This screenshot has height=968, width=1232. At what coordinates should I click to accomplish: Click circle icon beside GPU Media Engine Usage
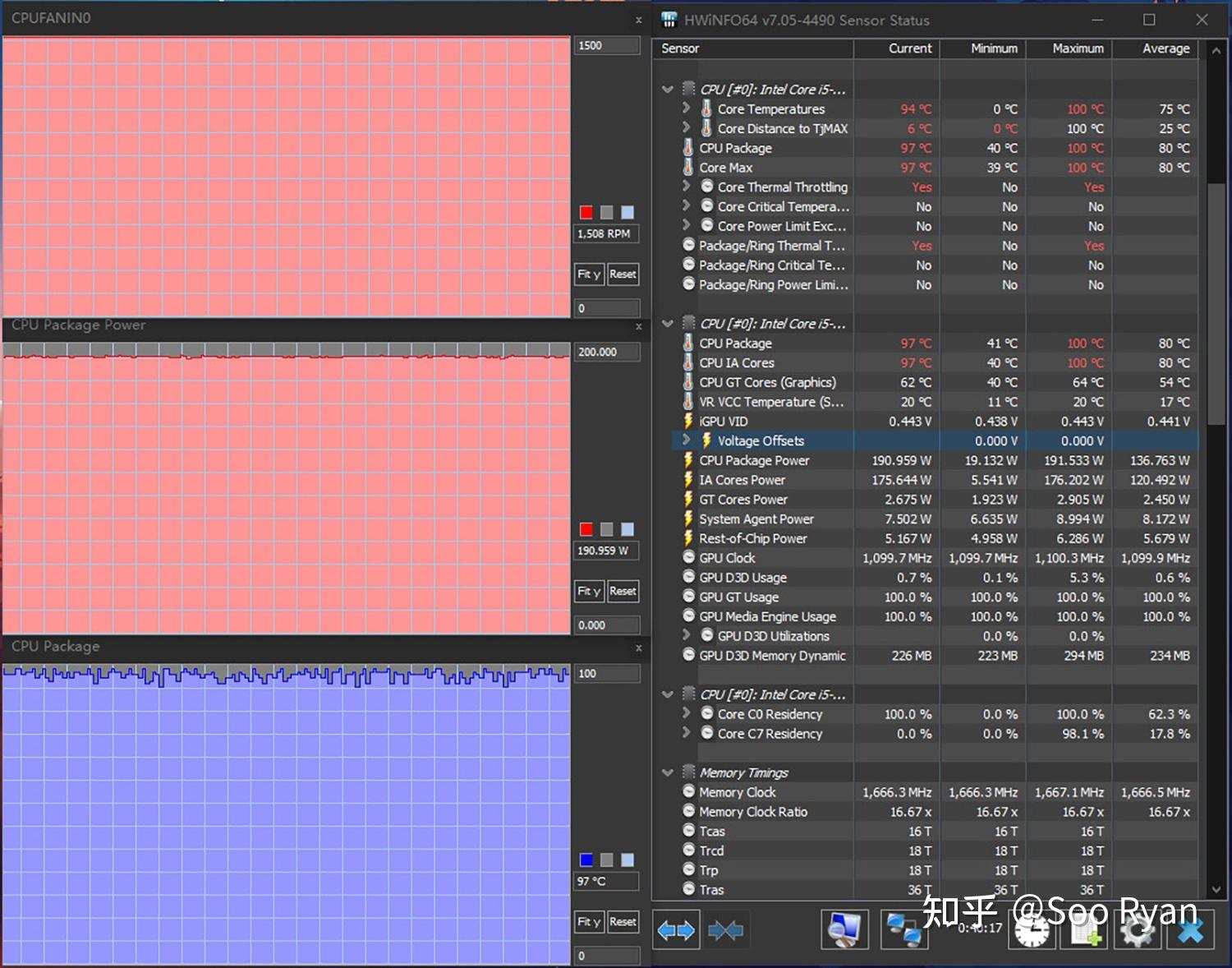coord(689,616)
